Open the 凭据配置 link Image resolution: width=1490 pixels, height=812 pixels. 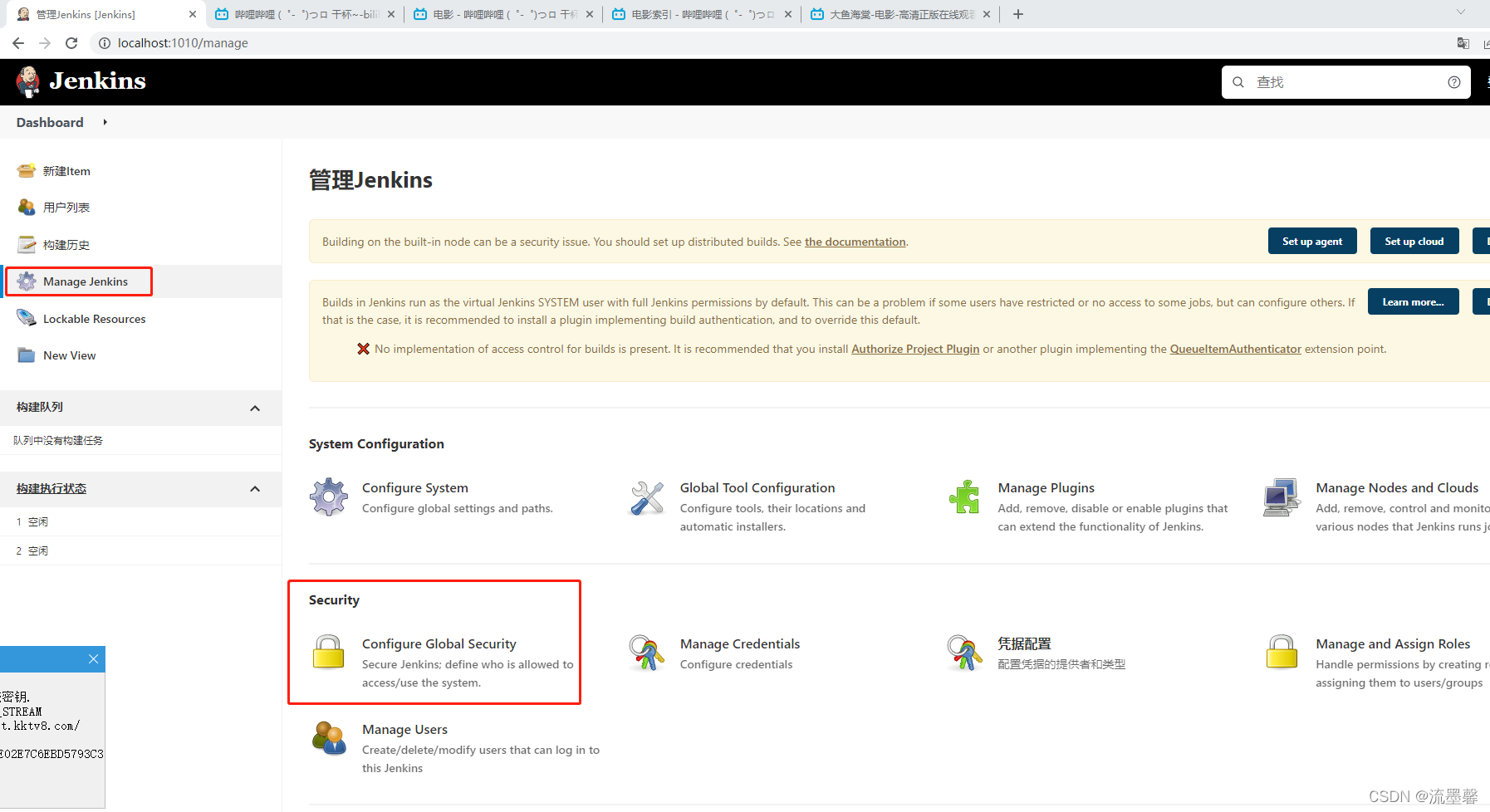click(1024, 643)
